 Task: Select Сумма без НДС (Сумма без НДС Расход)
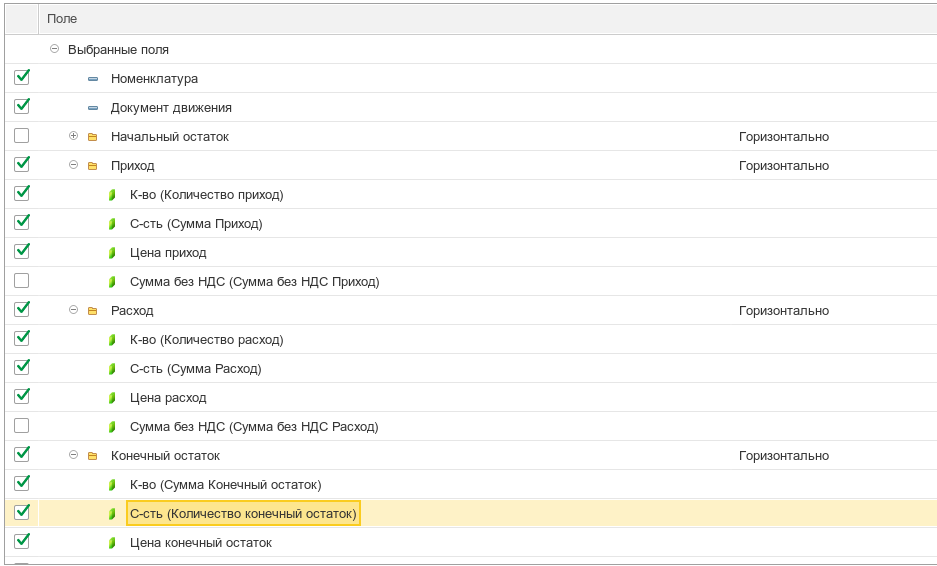254,427
